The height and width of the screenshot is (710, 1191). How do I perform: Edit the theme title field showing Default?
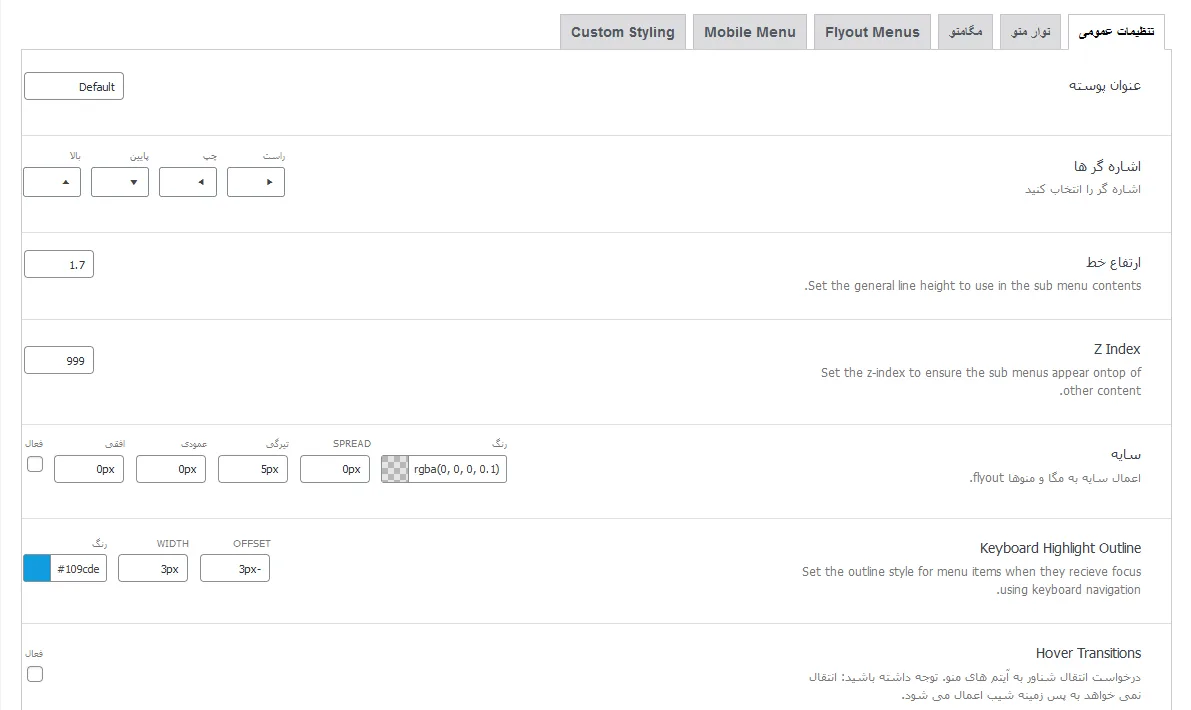pos(74,87)
